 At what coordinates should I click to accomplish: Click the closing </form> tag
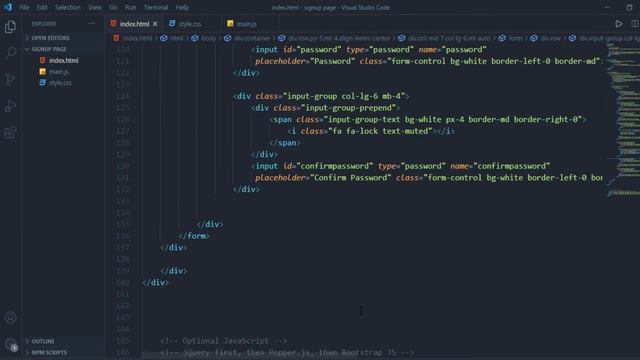pyautogui.click(x=194, y=236)
